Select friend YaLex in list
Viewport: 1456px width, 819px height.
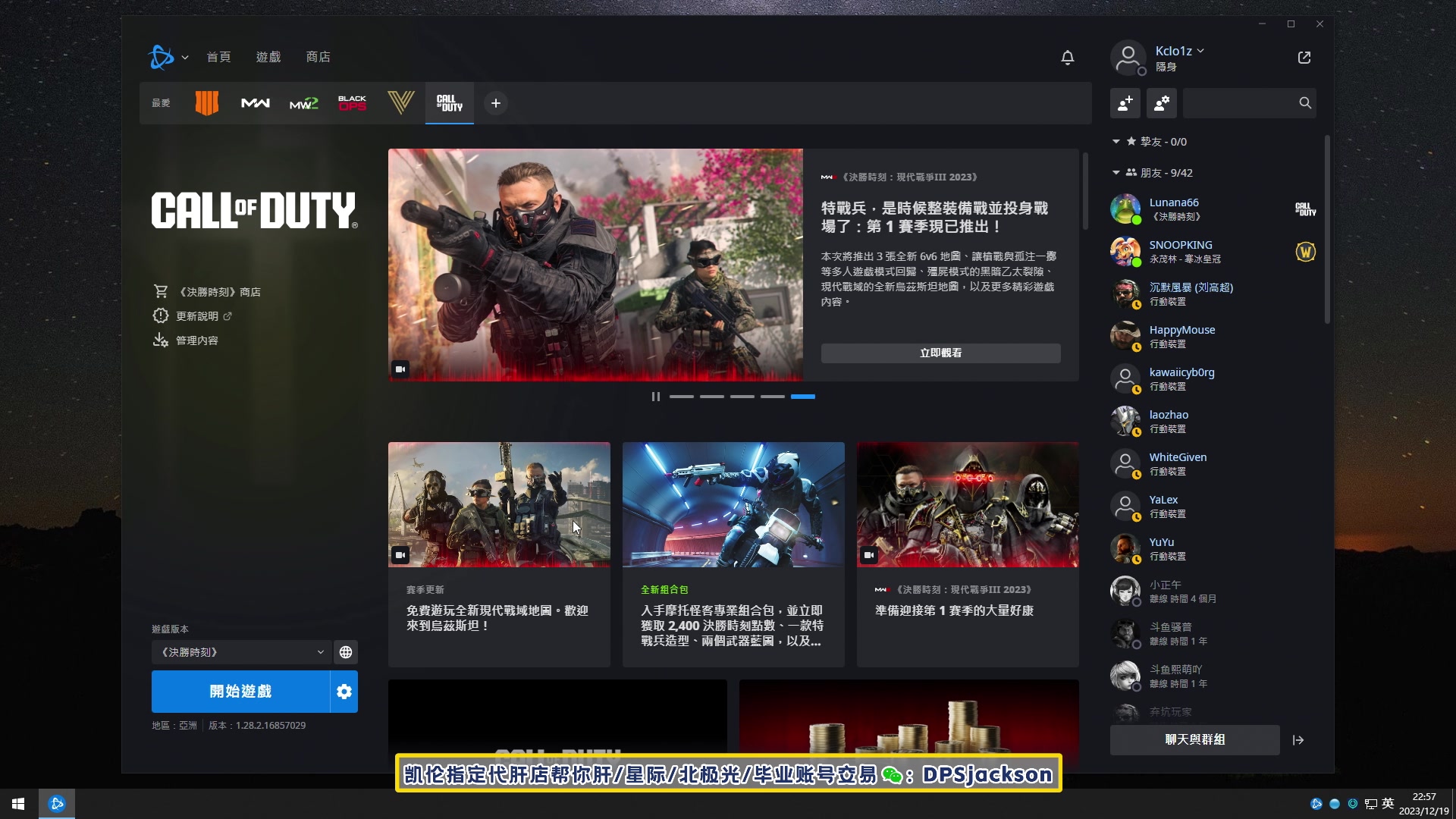click(x=1213, y=507)
